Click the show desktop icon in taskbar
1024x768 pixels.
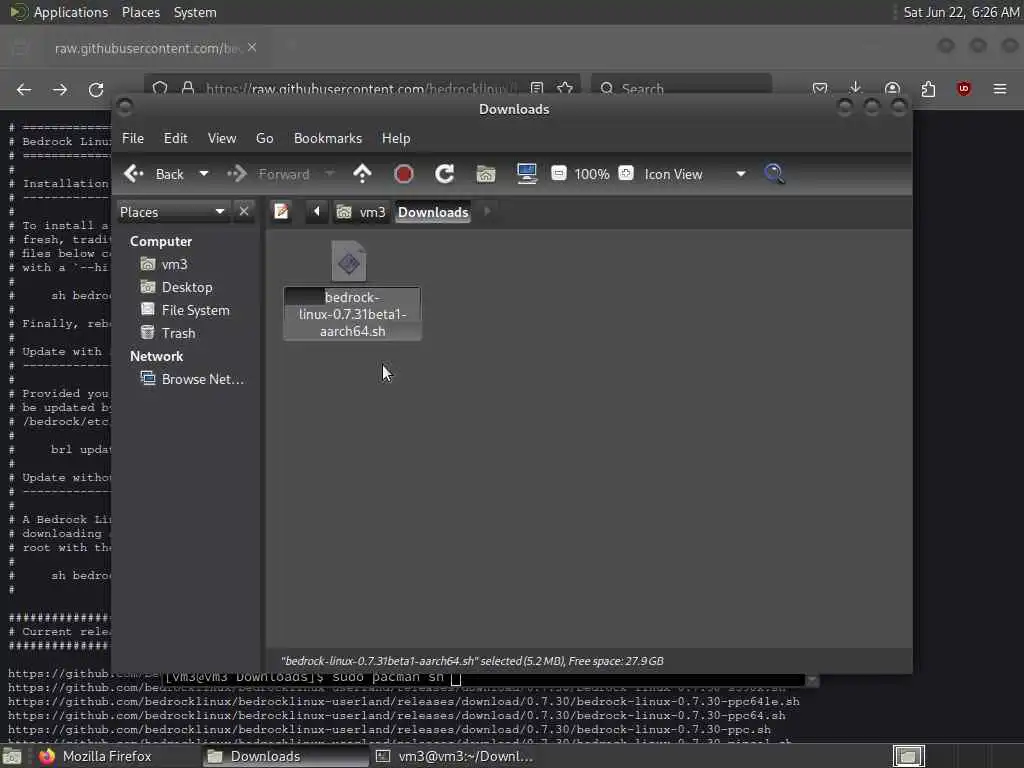coord(12,757)
